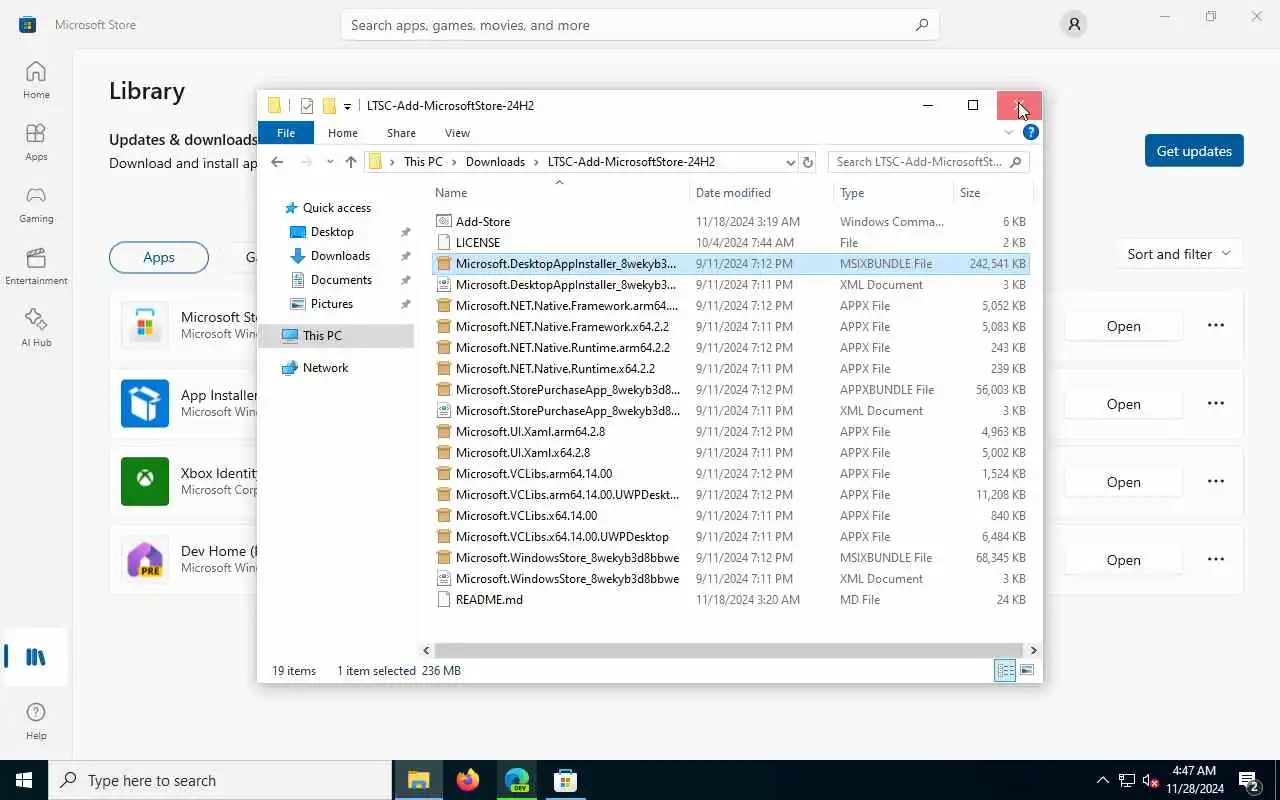1280x800 pixels.
Task: Select Desktop in navigation pane
Action: [x=332, y=232]
